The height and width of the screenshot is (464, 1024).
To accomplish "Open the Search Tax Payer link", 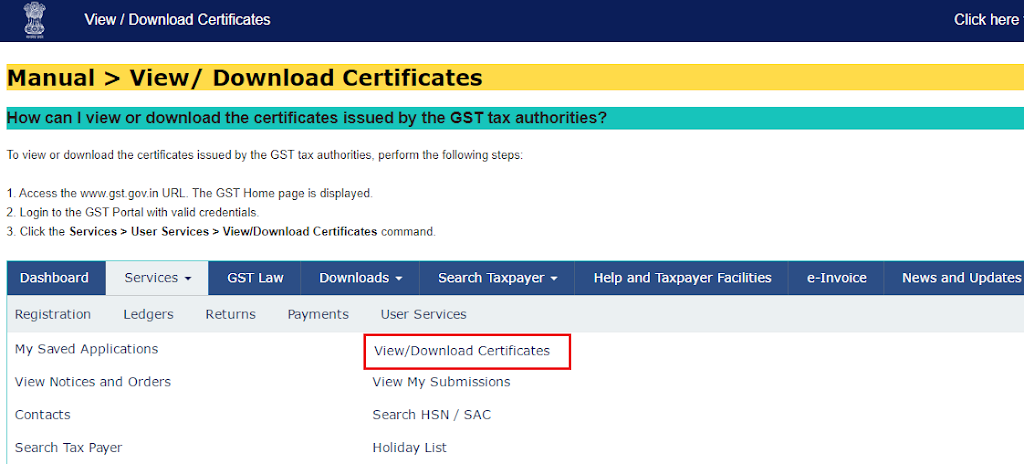I will point(69,448).
